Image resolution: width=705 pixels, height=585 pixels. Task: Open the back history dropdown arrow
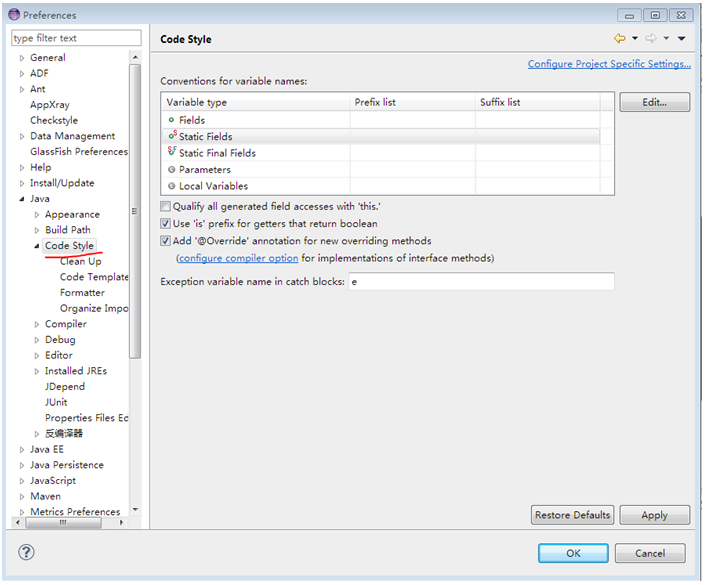[635, 39]
